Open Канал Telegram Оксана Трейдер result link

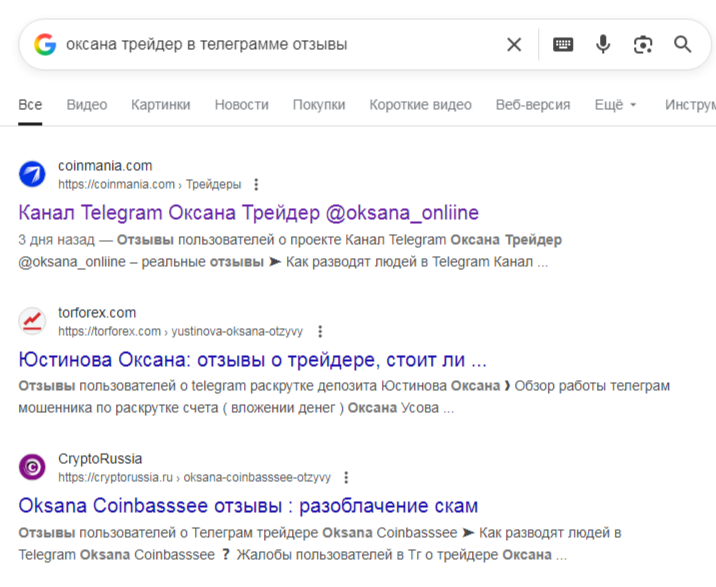[248, 213]
